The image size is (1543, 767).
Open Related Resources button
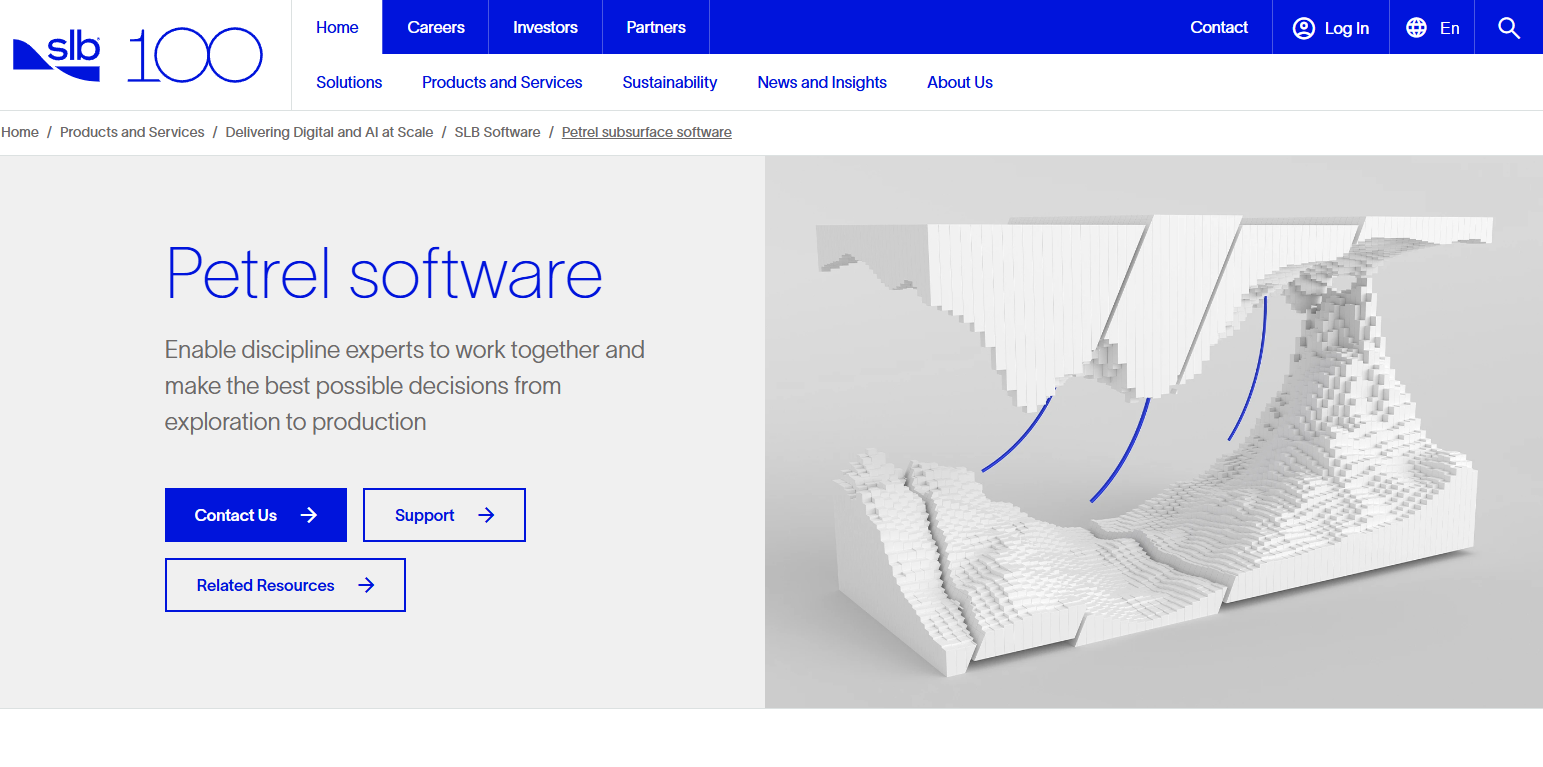point(285,585)
